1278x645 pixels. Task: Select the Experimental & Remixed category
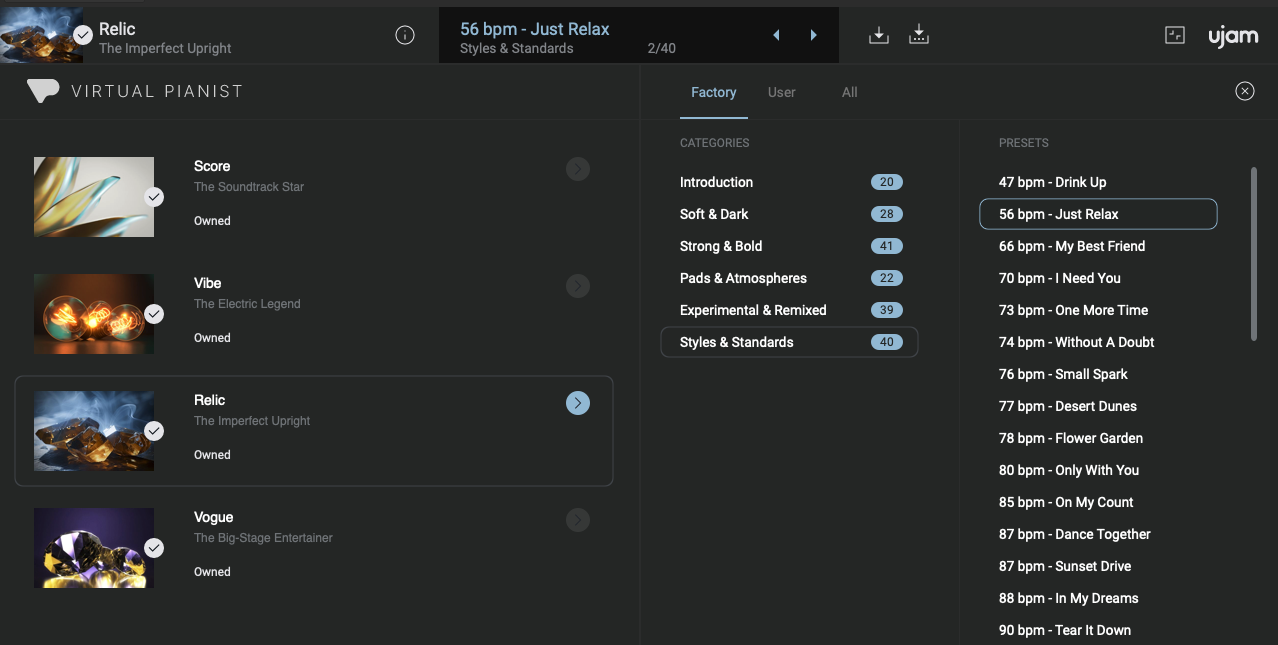pos(789,310)
